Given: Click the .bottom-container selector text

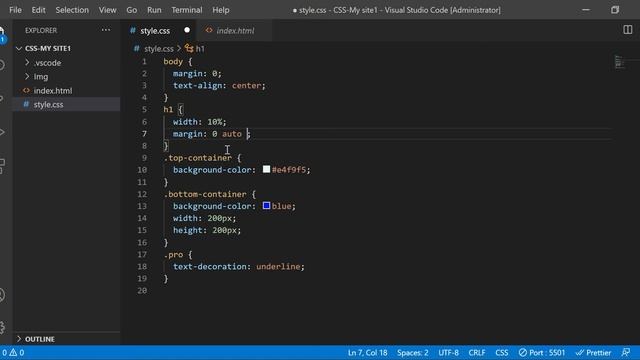Looking at the screenshot, I should 205,194.
